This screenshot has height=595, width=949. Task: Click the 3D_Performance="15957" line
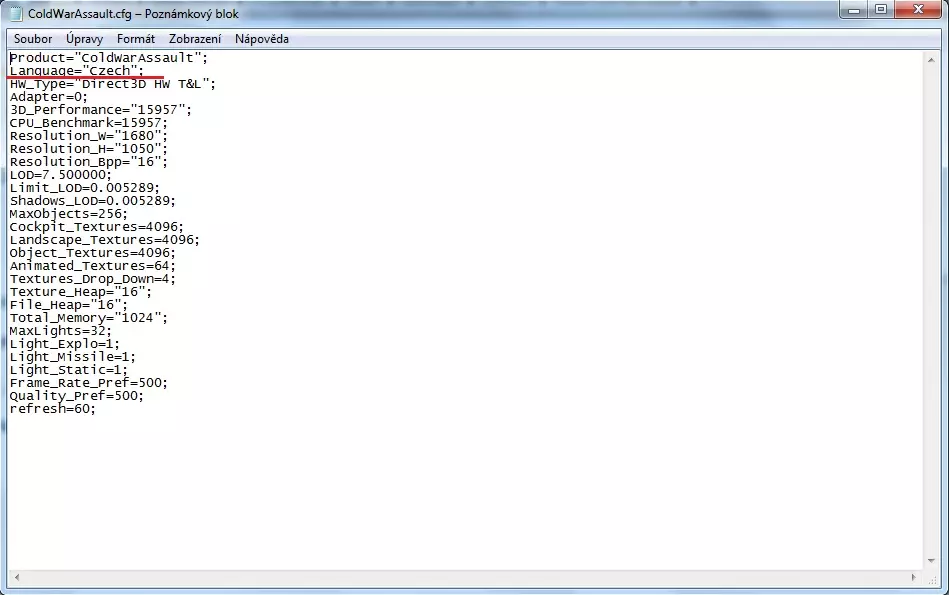(100, 110)
